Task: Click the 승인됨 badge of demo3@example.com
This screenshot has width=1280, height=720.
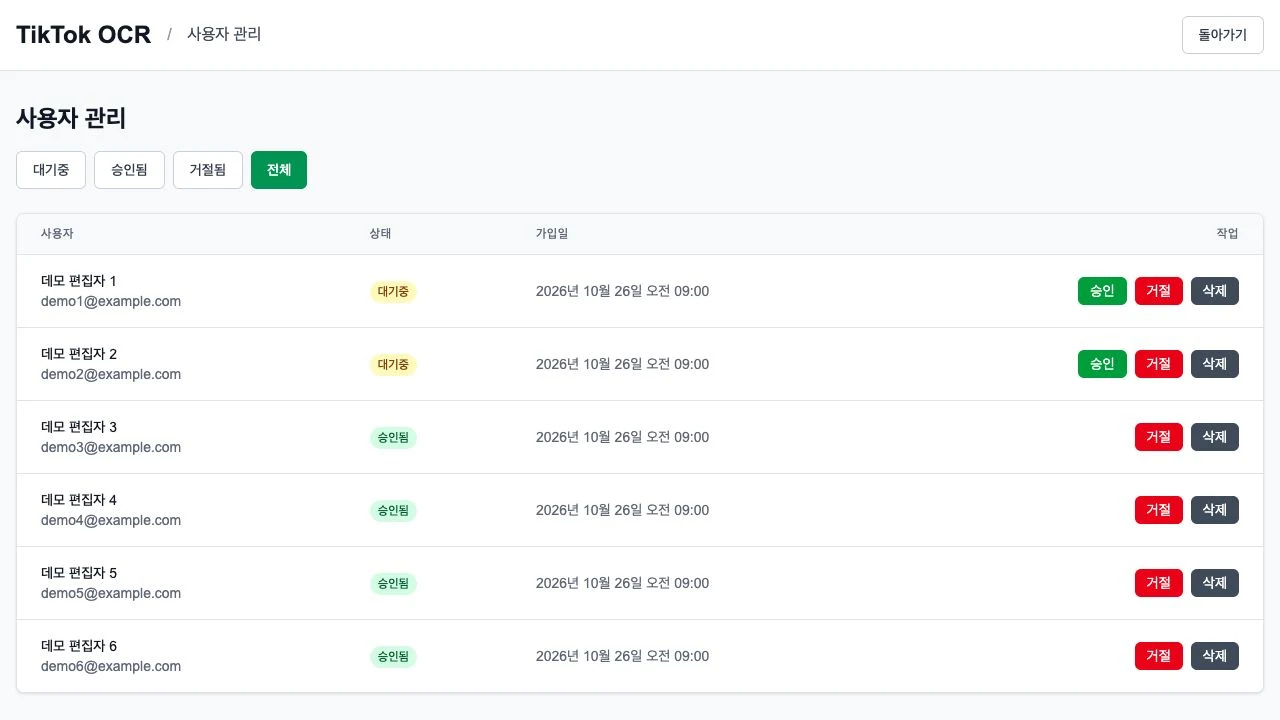Action: point(393,438)
